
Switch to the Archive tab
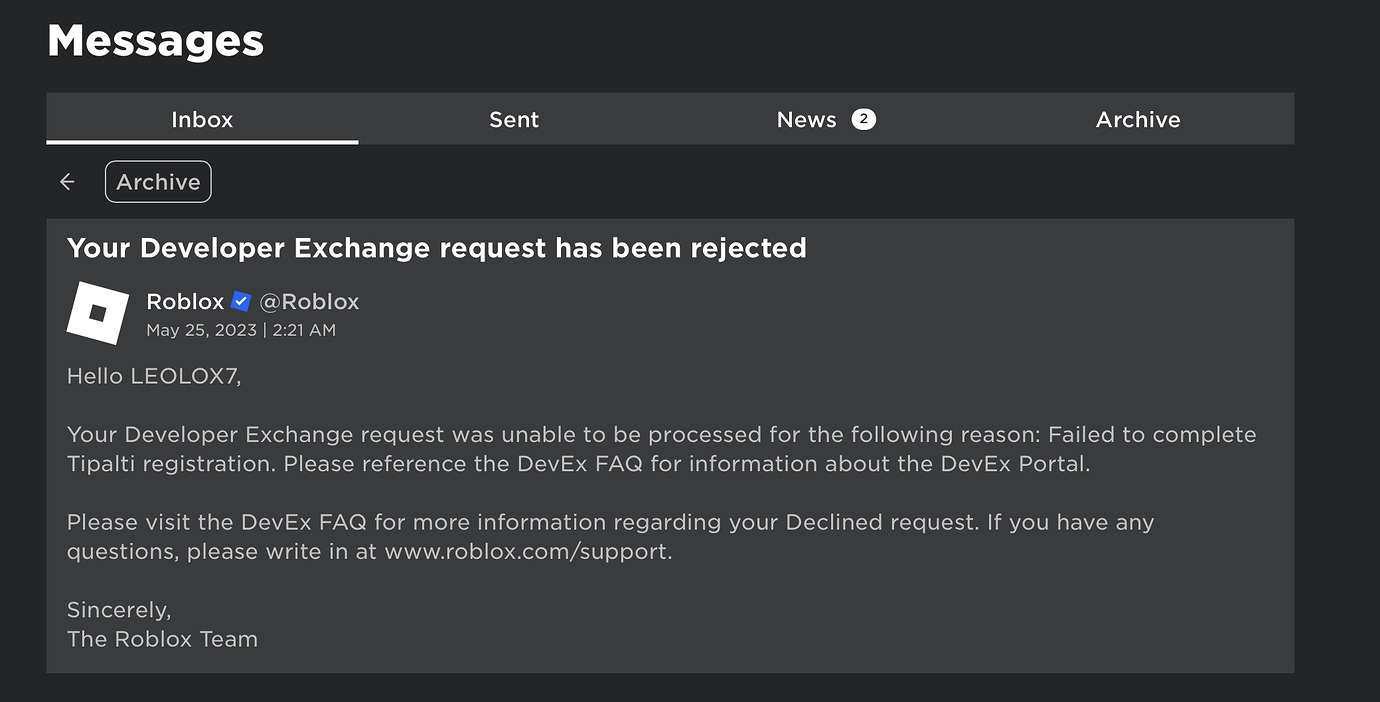[x=1138, y=118]
